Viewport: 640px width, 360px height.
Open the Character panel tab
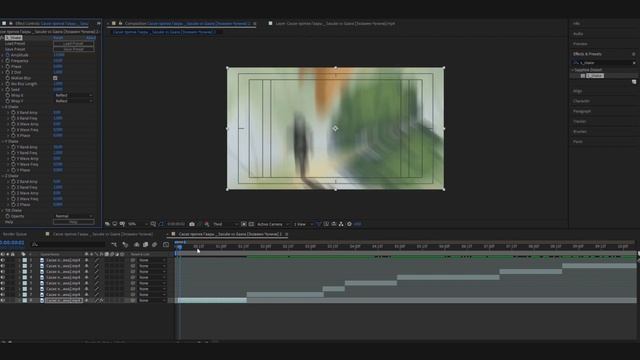(x=581, y=101)
